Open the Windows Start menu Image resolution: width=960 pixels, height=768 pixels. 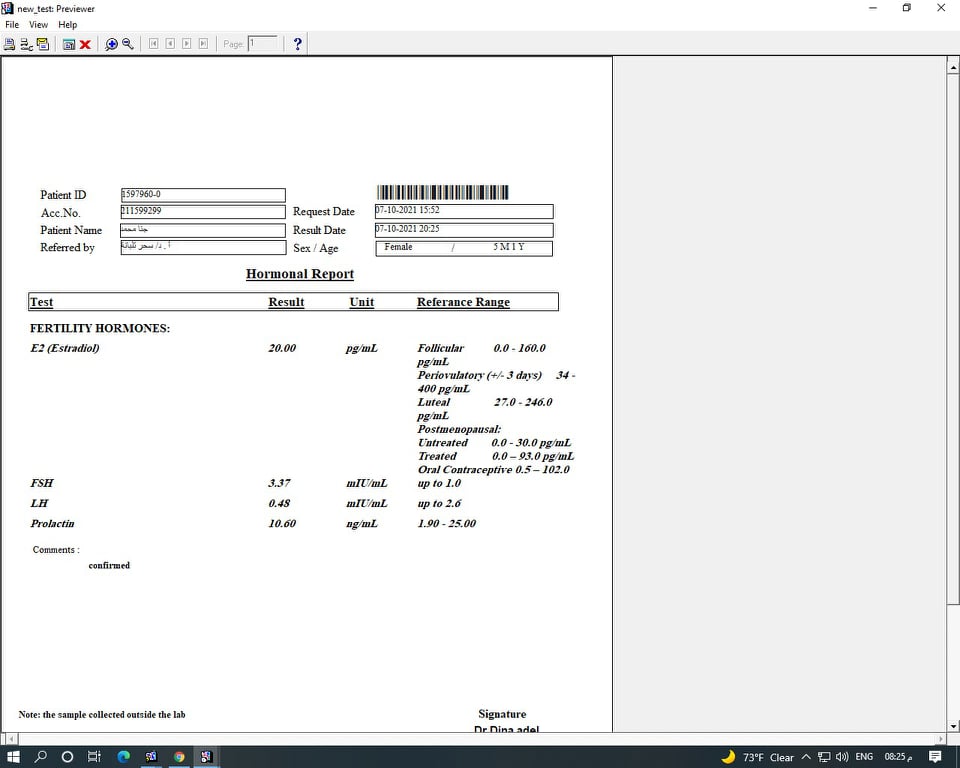click(x=13, y=757)
